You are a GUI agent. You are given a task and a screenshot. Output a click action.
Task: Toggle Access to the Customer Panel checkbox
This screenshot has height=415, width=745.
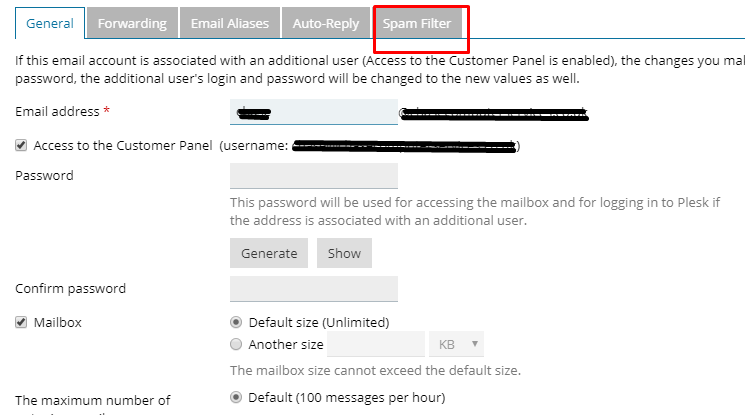22,146
